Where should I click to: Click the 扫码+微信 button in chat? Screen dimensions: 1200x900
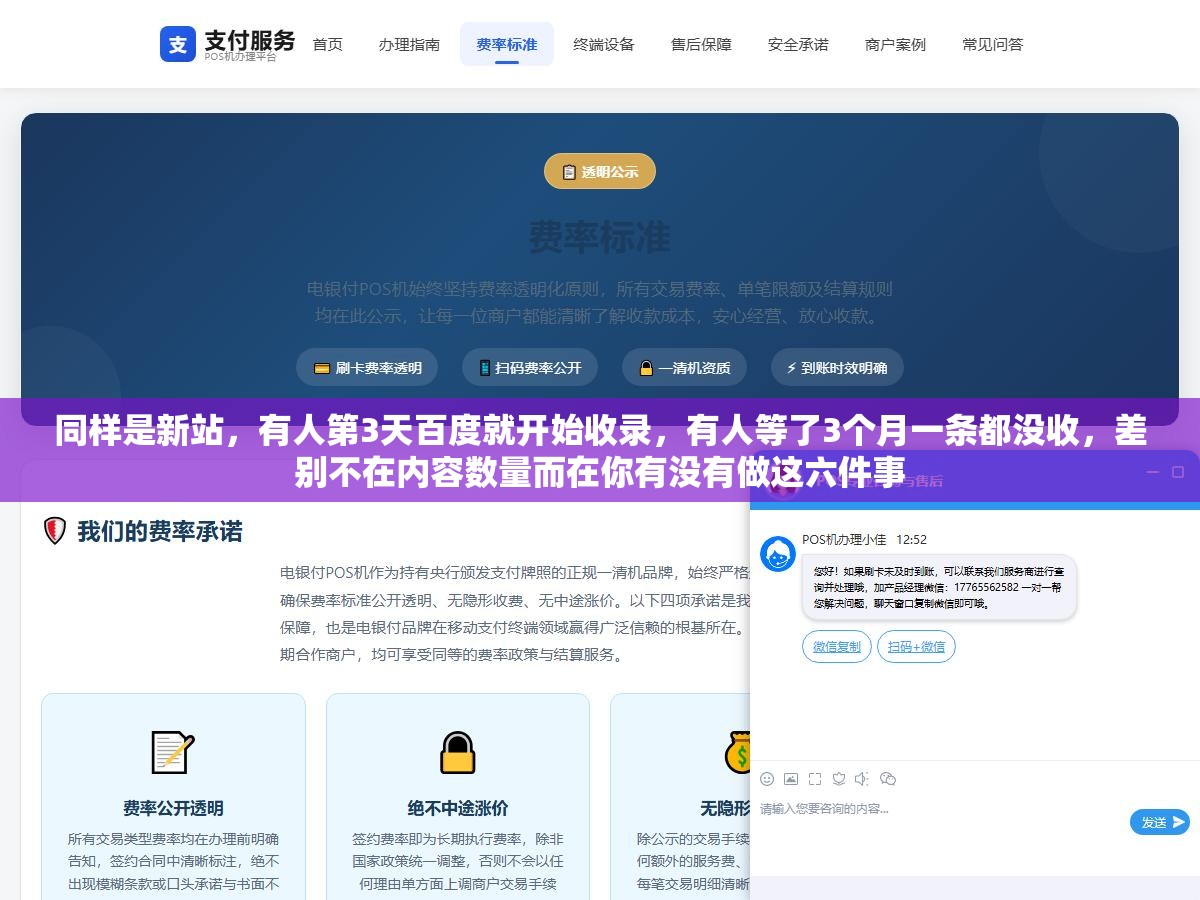click(x=916, y=646)
